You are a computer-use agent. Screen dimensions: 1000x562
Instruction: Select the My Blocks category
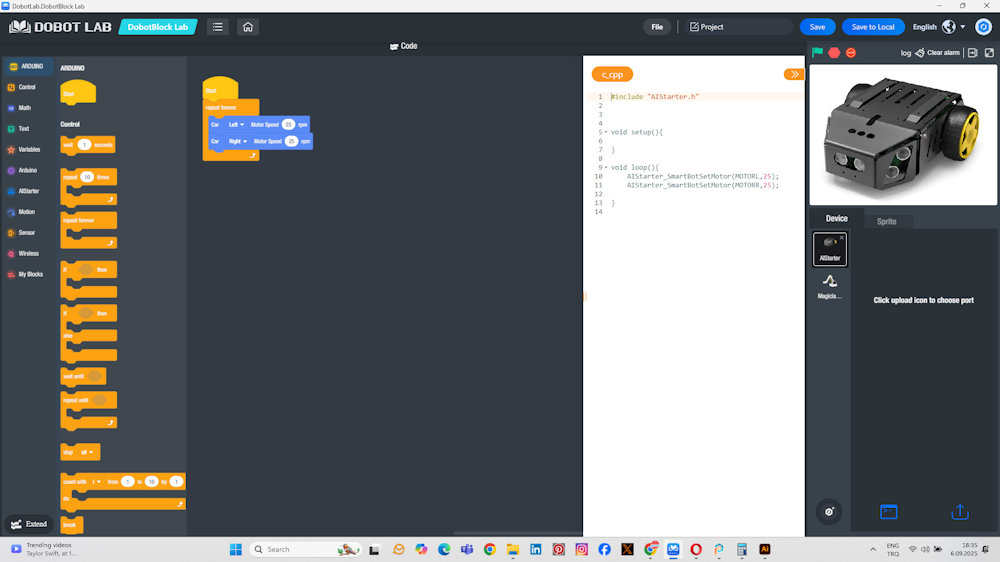(x=26, y=274)
